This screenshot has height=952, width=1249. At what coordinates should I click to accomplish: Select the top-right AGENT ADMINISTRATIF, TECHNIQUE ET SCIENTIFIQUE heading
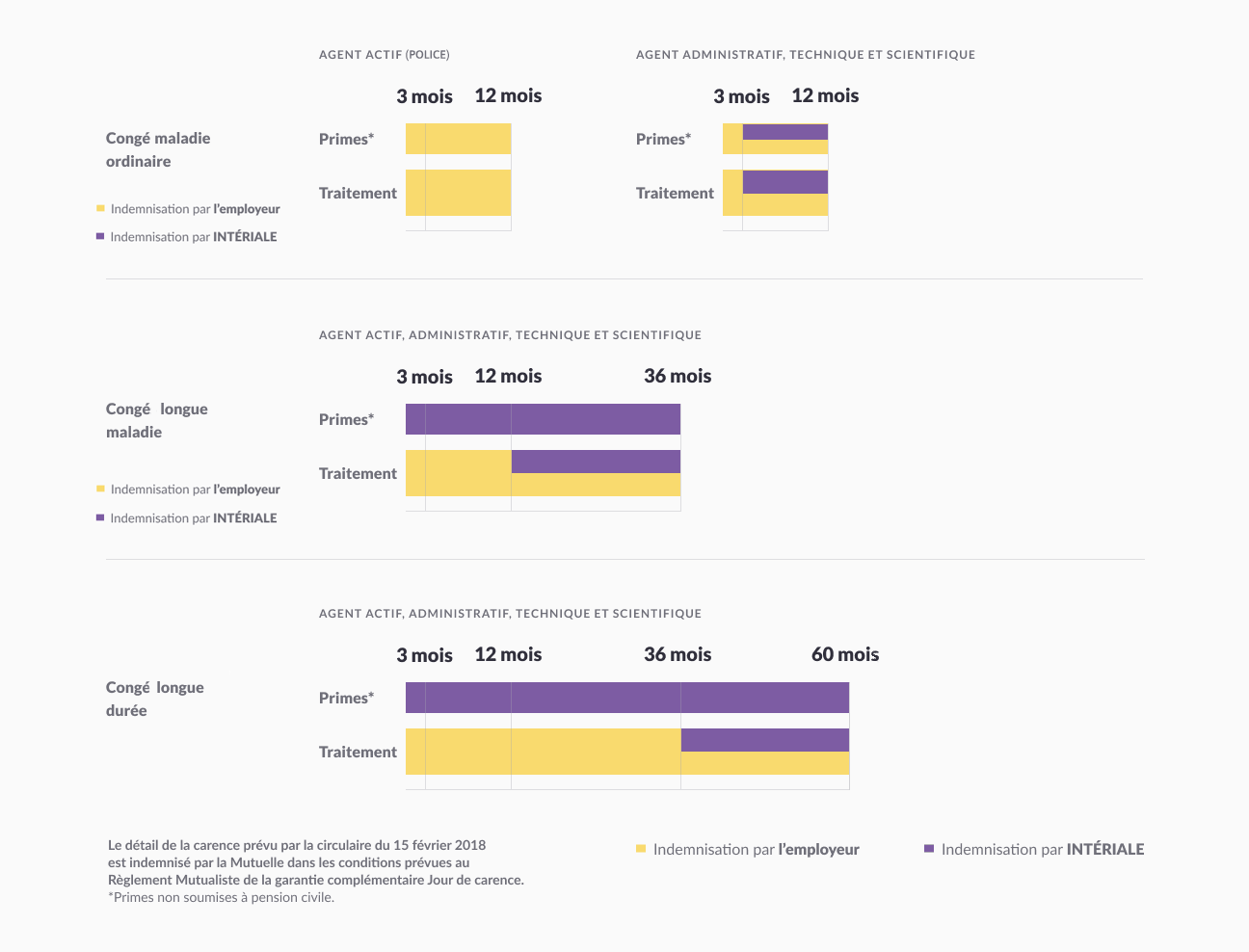pos(805,55)
